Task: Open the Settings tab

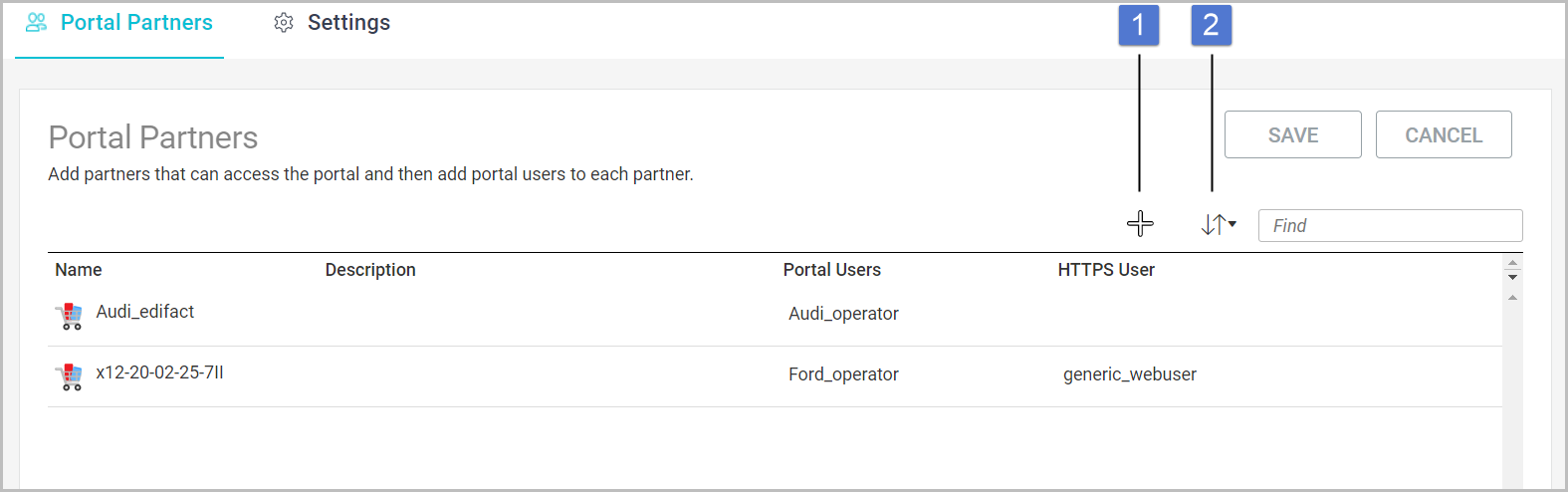Action: [332, 23]
